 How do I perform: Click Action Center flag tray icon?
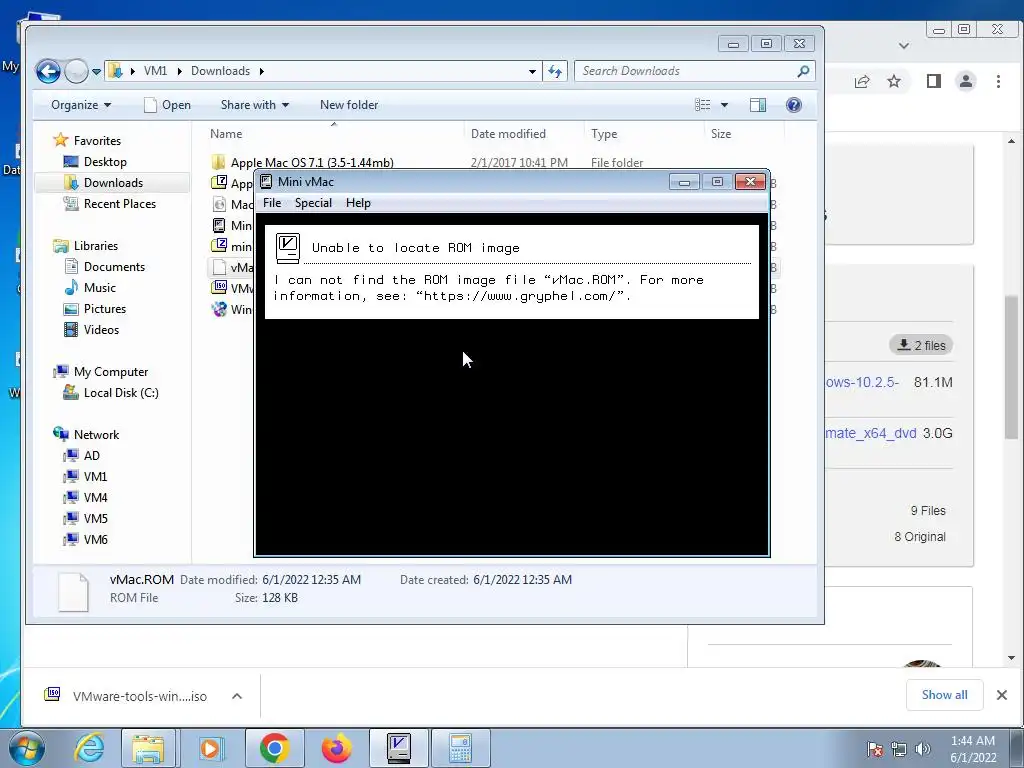coord(875,748)
